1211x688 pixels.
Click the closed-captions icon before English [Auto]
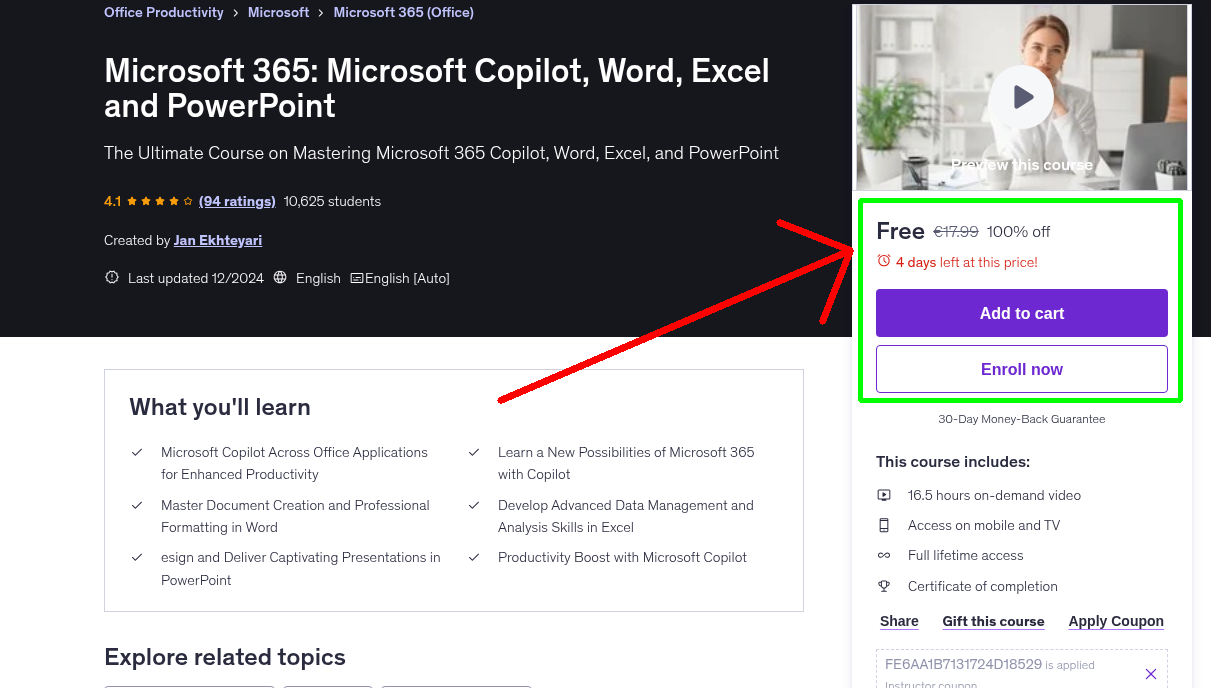click(356, 278)
